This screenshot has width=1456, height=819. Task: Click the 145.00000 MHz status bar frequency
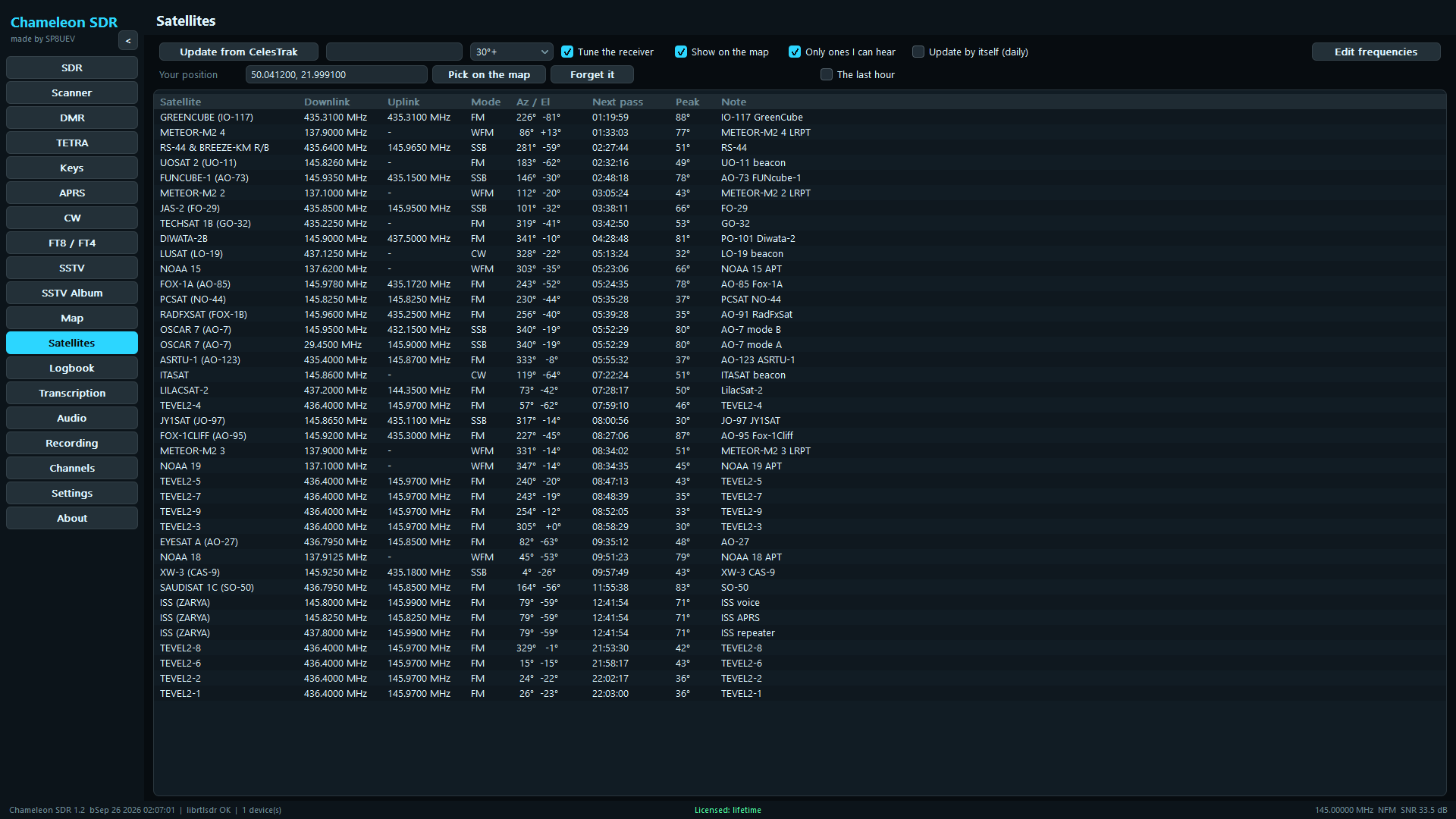(1344, 810)
